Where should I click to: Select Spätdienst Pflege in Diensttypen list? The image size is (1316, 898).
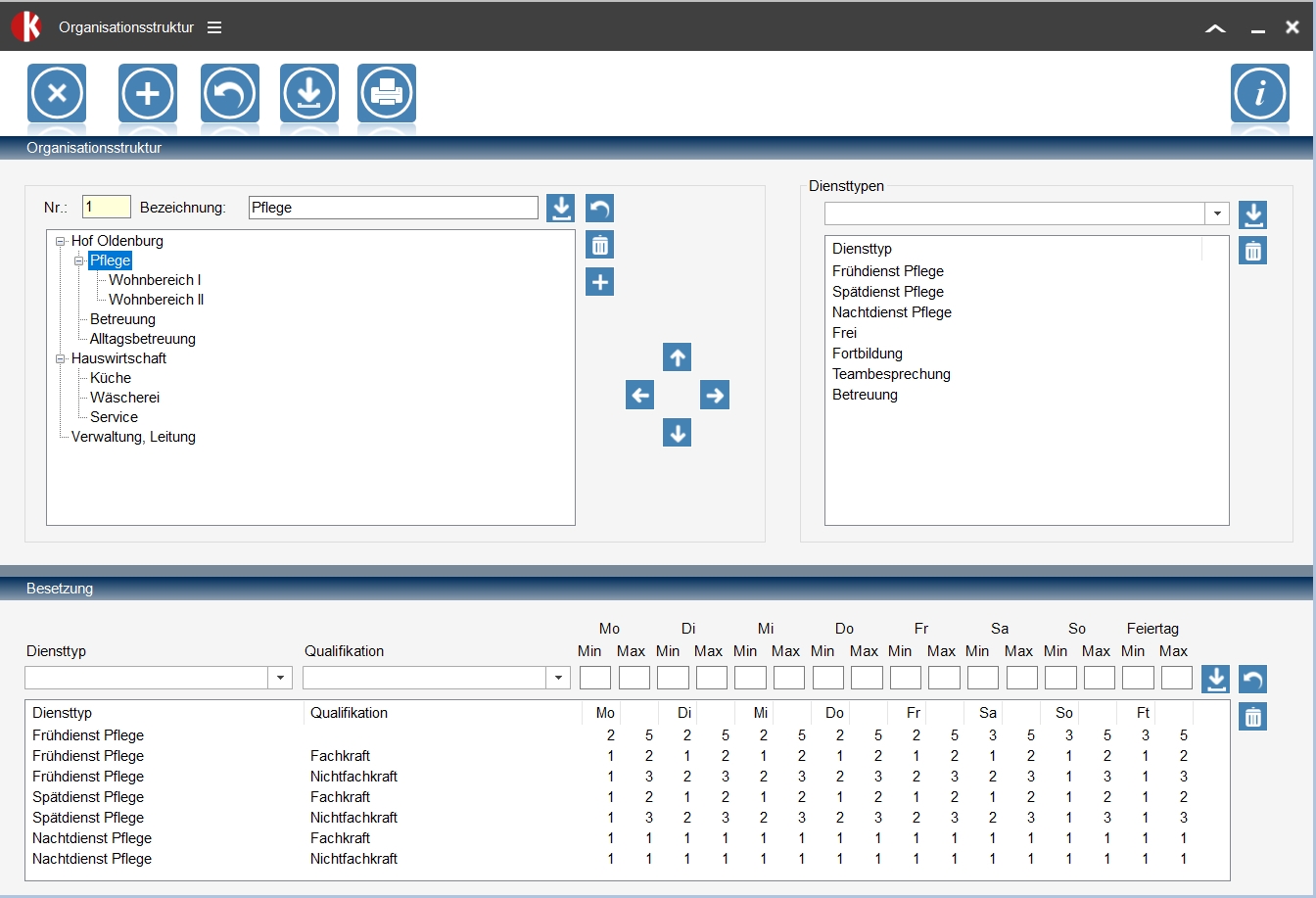pyautogui.click(x=888, y=292)
